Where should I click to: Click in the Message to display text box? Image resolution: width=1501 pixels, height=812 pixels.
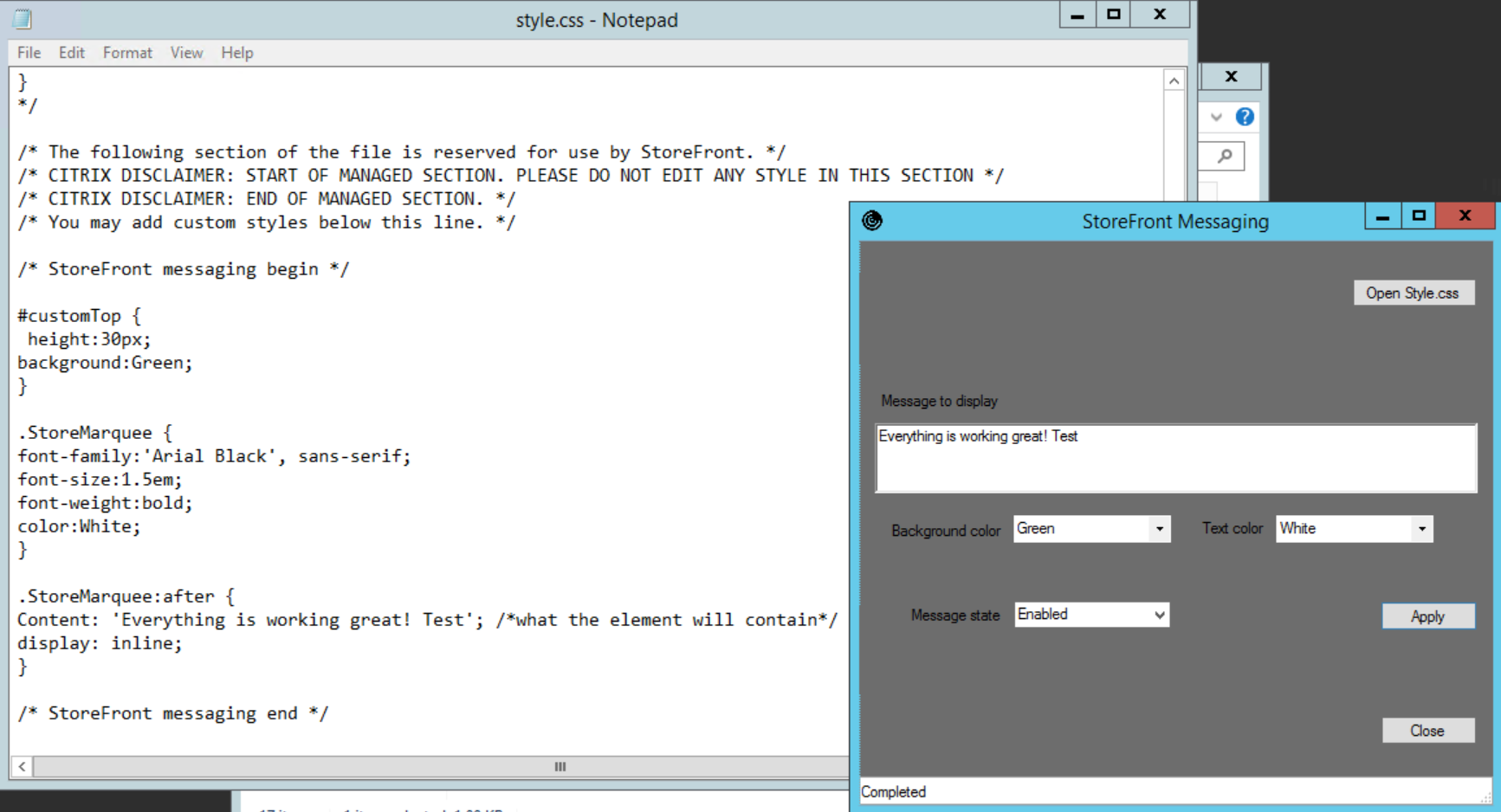click(x=1174, y=459)
